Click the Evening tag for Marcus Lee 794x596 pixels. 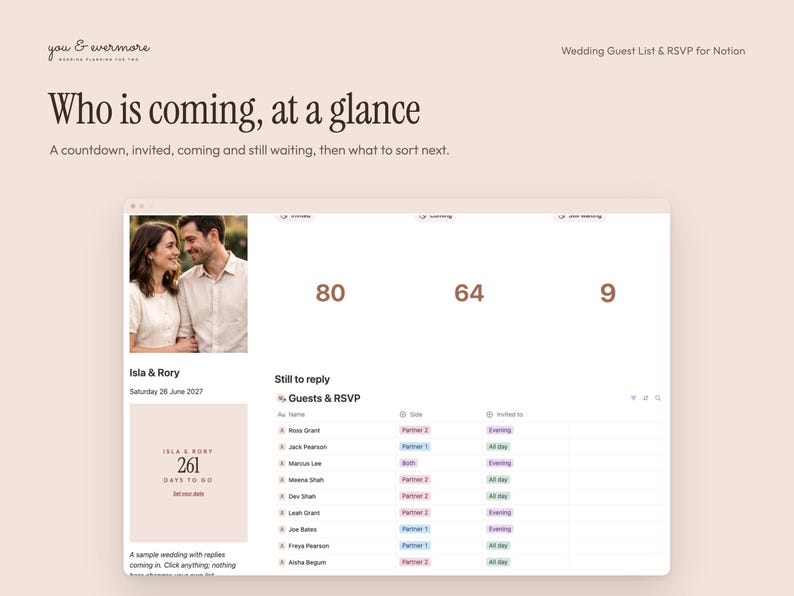click(x=500, y=463)
